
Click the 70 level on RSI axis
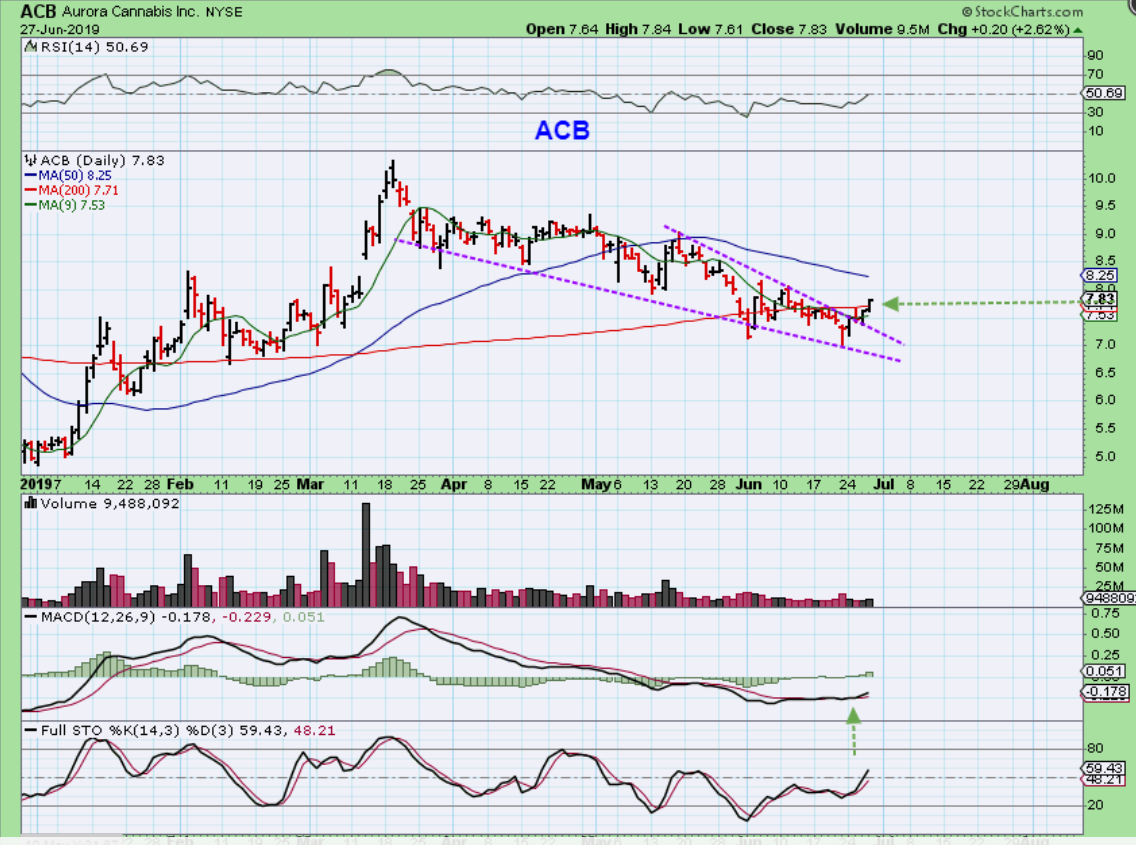1095,74
